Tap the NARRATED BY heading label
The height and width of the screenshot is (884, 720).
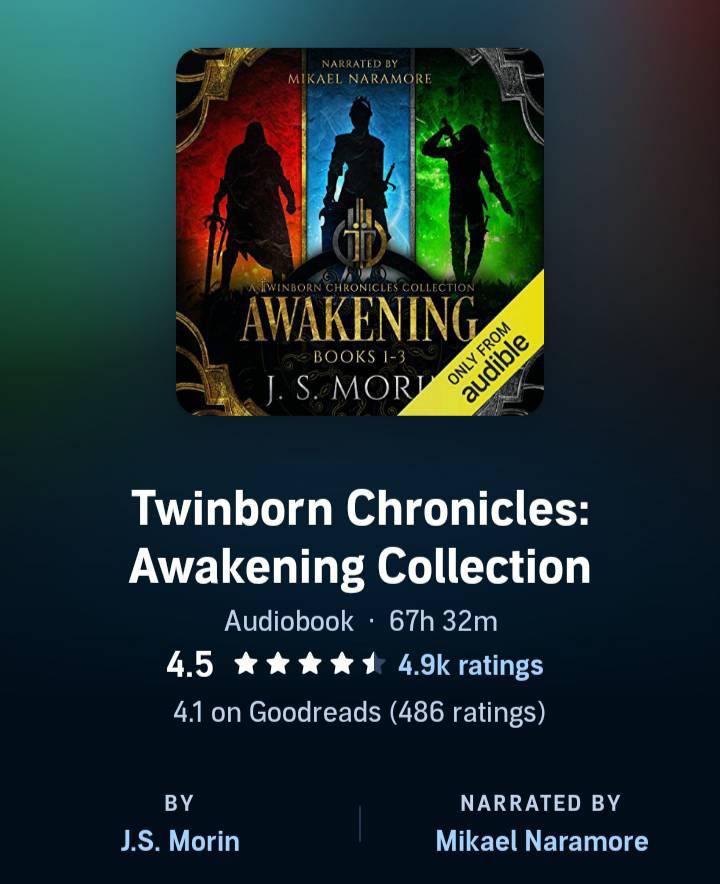pyautogui.click(x=541, y=803)
